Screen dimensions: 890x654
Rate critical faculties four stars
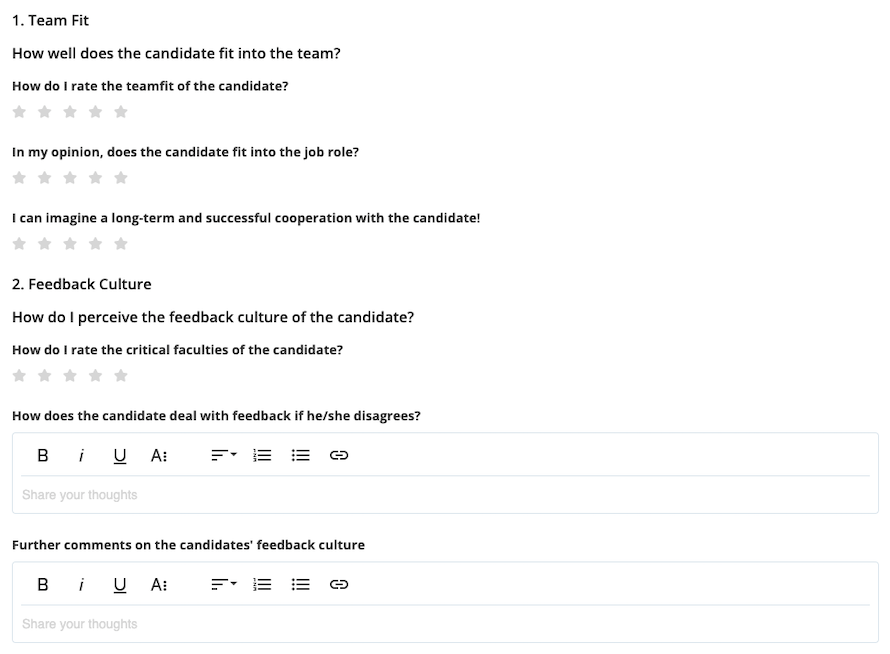95,375
